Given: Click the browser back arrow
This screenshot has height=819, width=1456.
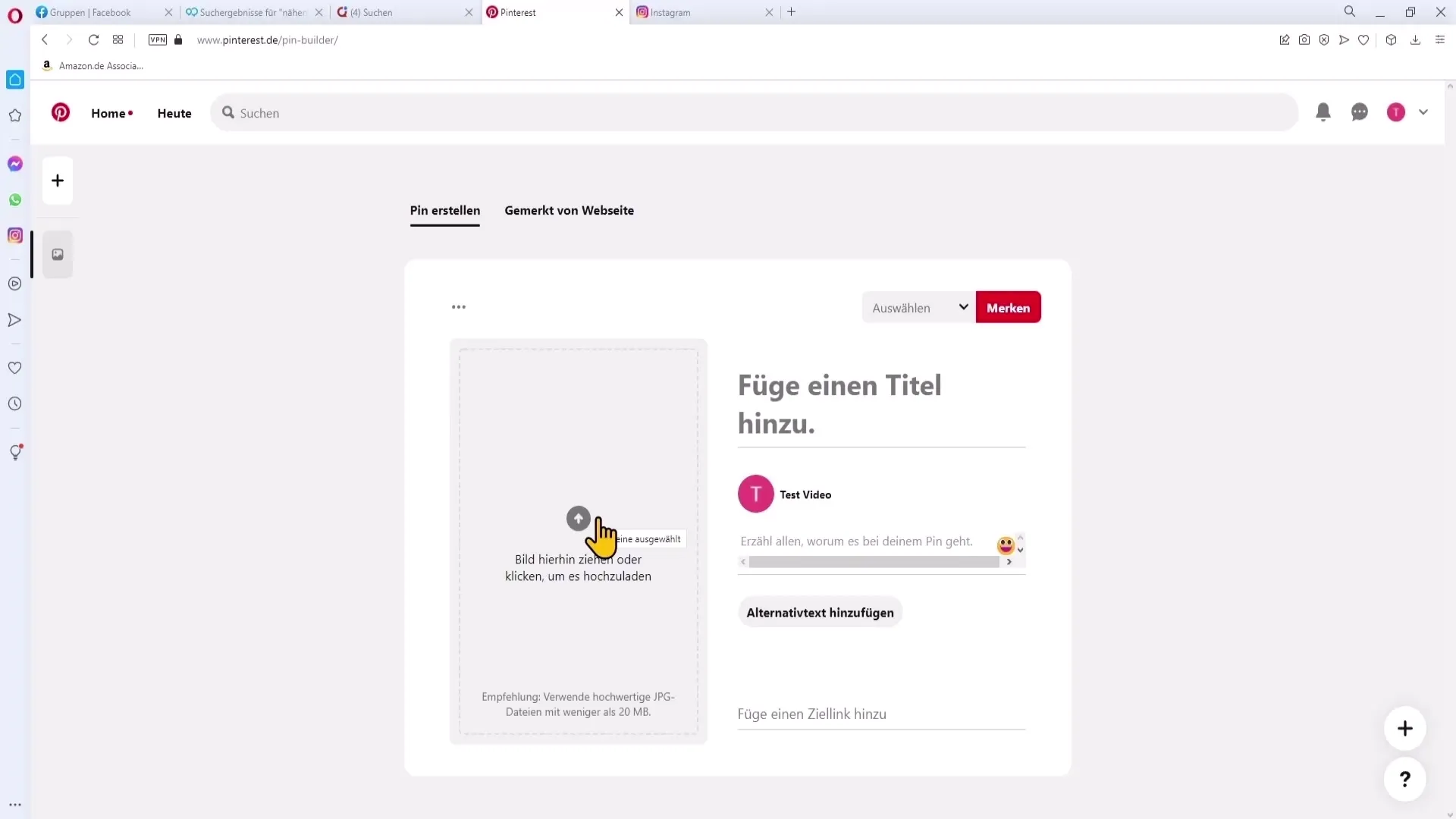Looking at the screenshot, I should [x=45, y=39].
